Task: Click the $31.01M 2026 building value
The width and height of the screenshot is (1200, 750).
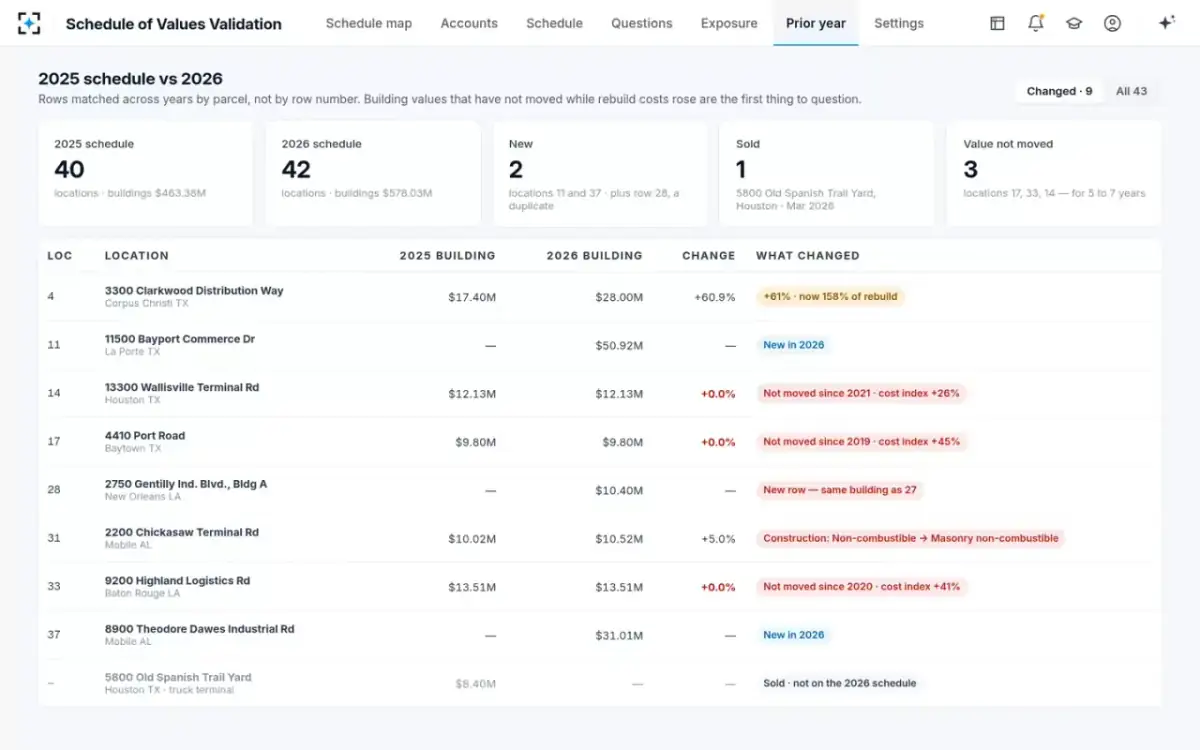Action: click(x=619, y=635)
